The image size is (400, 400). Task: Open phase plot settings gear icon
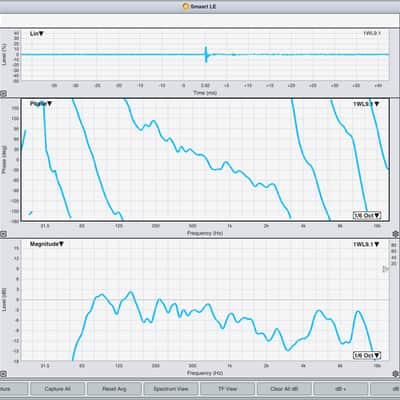pyautogui.click(x=396, y=234)
